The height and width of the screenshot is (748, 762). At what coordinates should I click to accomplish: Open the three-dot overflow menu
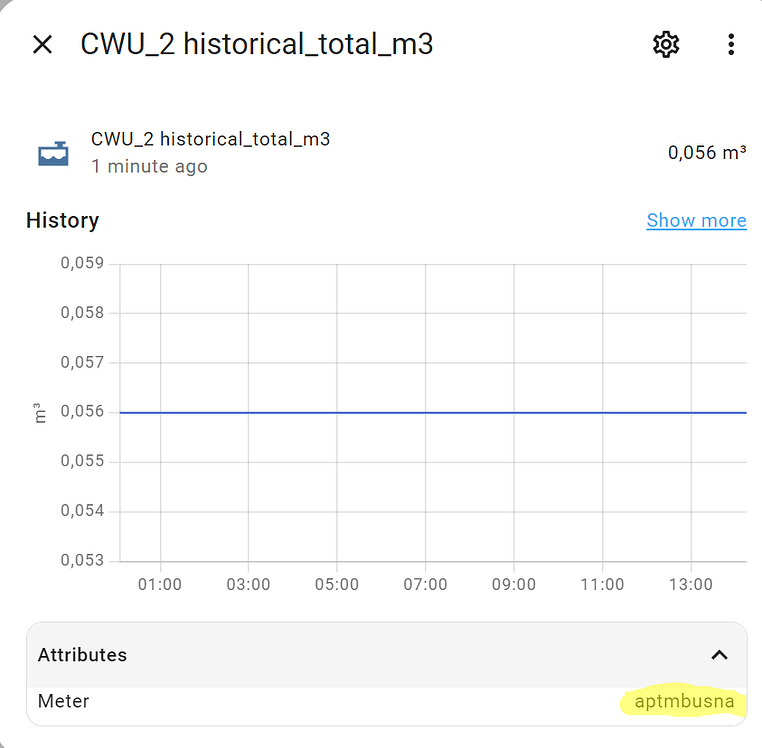click(x=731, y=45)
